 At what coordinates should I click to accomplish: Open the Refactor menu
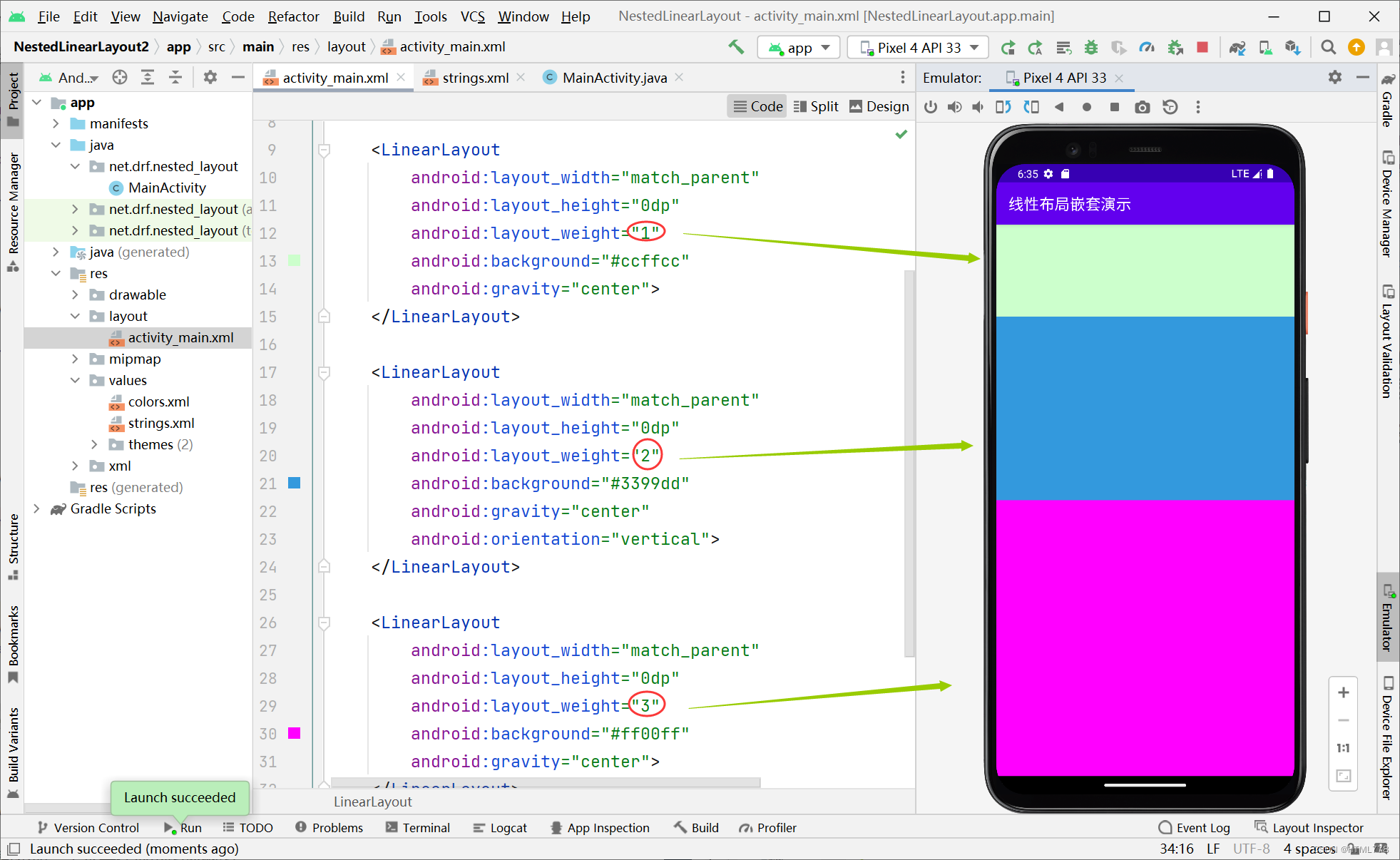click(x=293, y=16)
